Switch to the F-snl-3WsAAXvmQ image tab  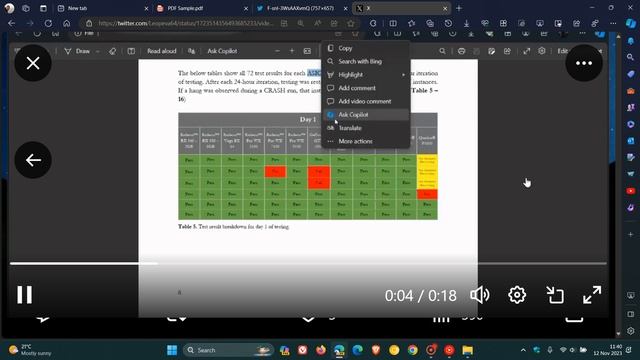coord(300,8)
